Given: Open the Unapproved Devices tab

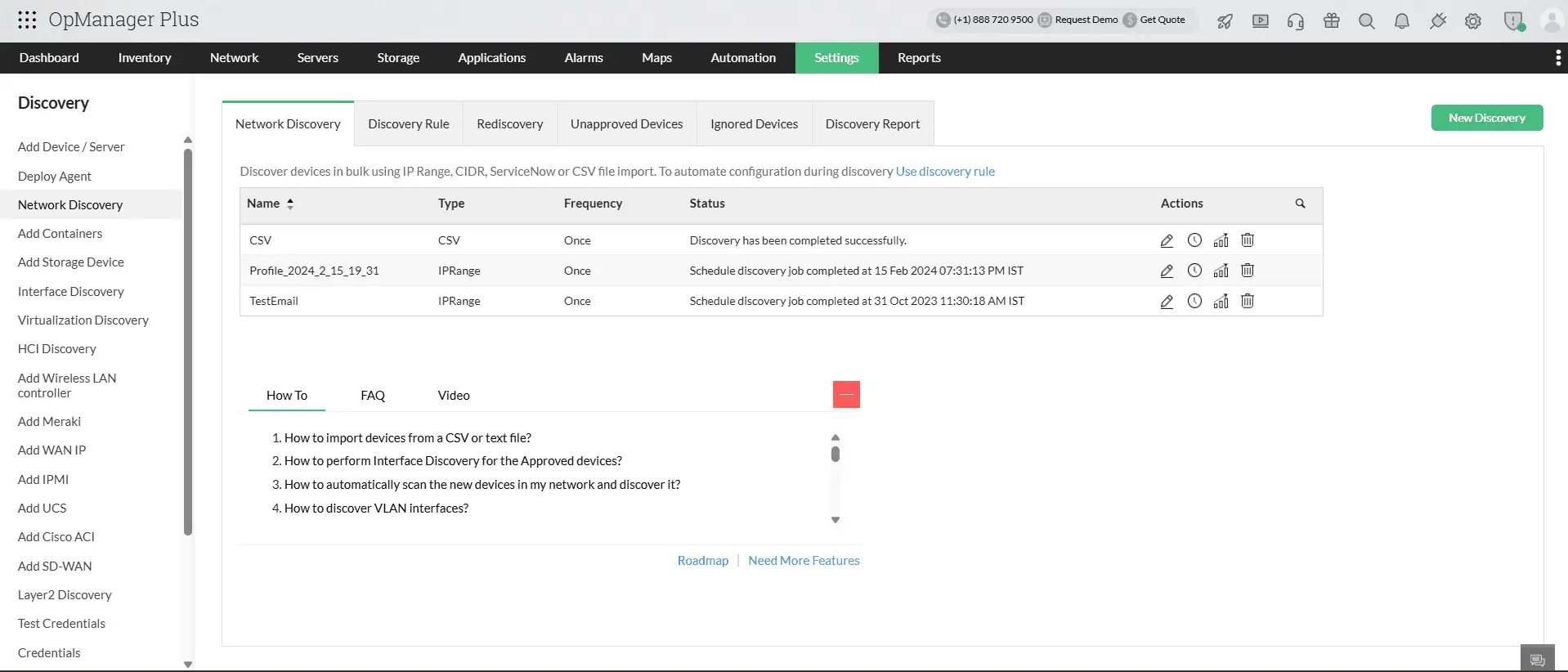Looking at the screenshot, I should click(x=626, y=124).
